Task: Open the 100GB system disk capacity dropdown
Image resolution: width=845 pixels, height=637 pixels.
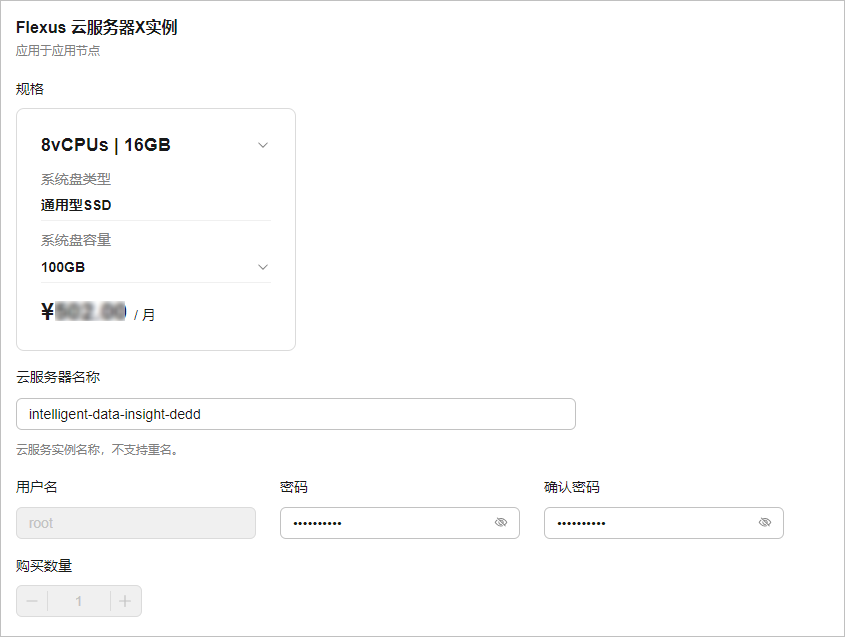Action: (155, 267)
